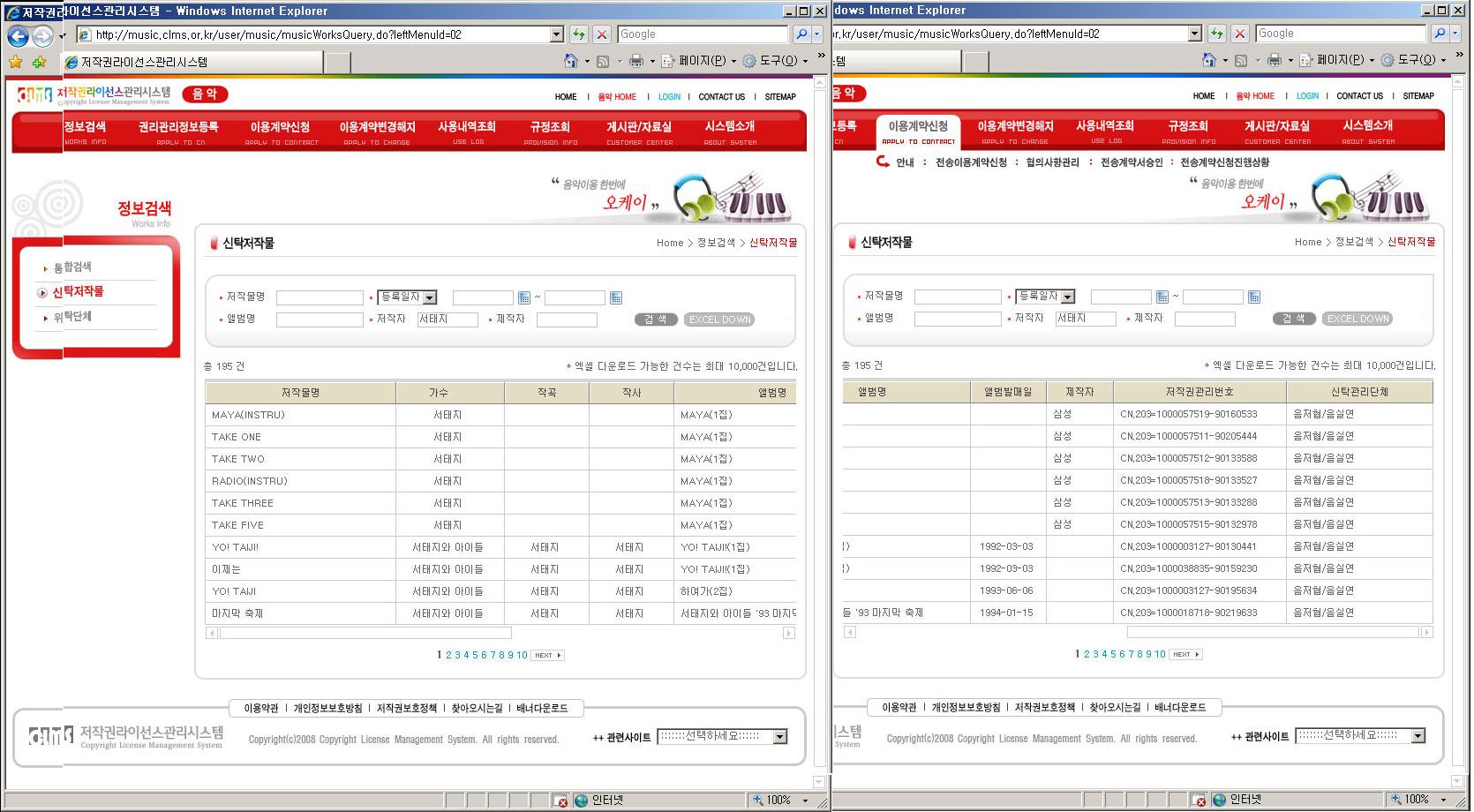Click 'RADIO(INSTRU)' row title in left table

(x=250, y=481)
